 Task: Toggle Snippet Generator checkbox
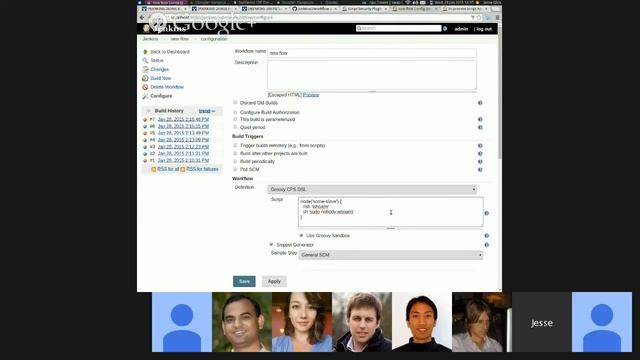271,244
